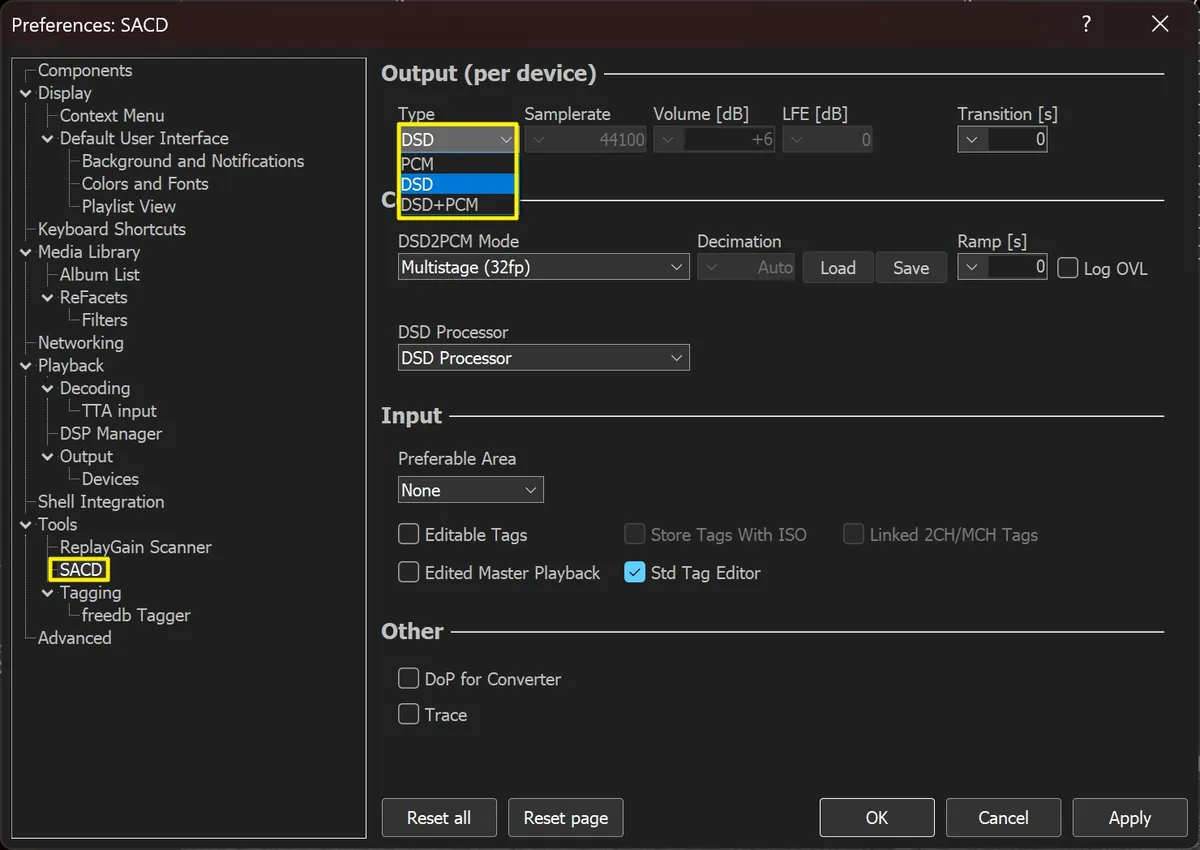Open the Decimation dropdown
The height and width of the screenshot is (850, 1200).
click(x=711, y=268)
